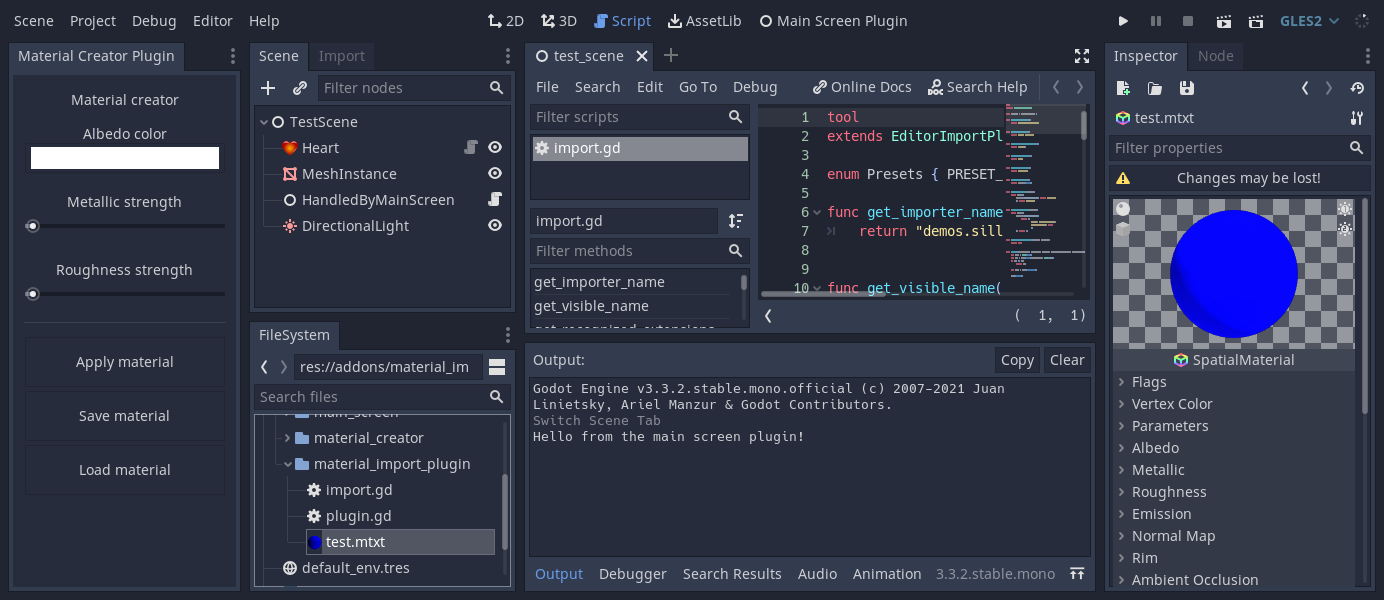1384x600 pixels.
Task: Pick a new Albedo color swatch
Action: (x=124, y=157)
